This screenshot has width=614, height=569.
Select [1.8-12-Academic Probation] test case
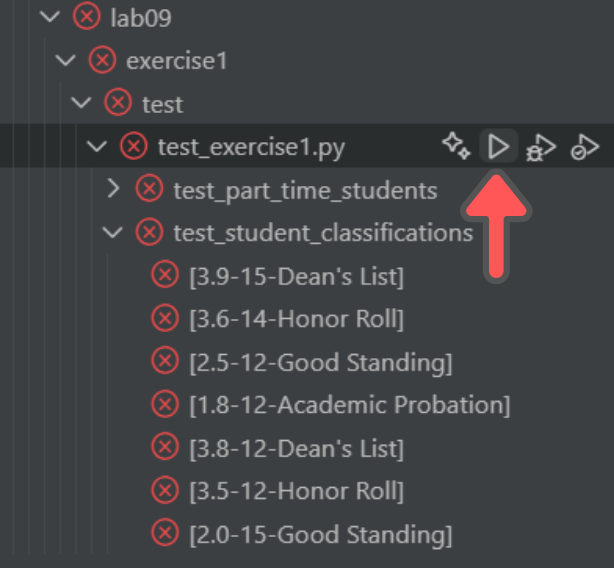coord(350,405)
